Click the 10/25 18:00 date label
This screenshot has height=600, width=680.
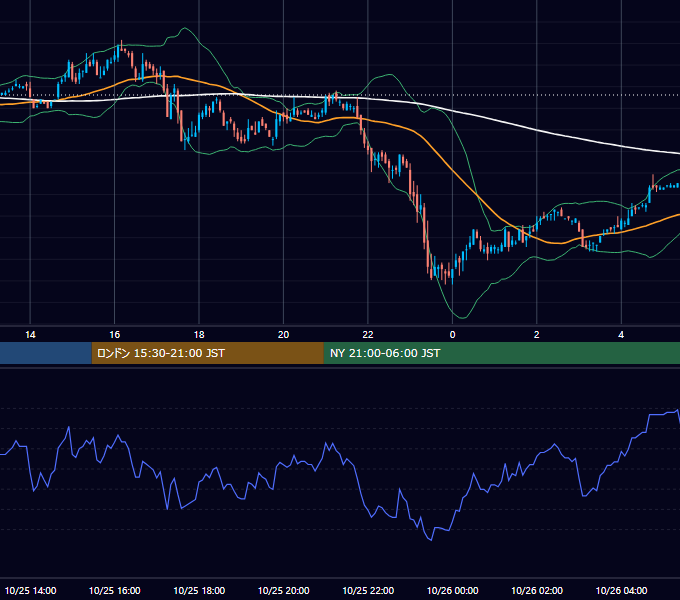point(199,590)
